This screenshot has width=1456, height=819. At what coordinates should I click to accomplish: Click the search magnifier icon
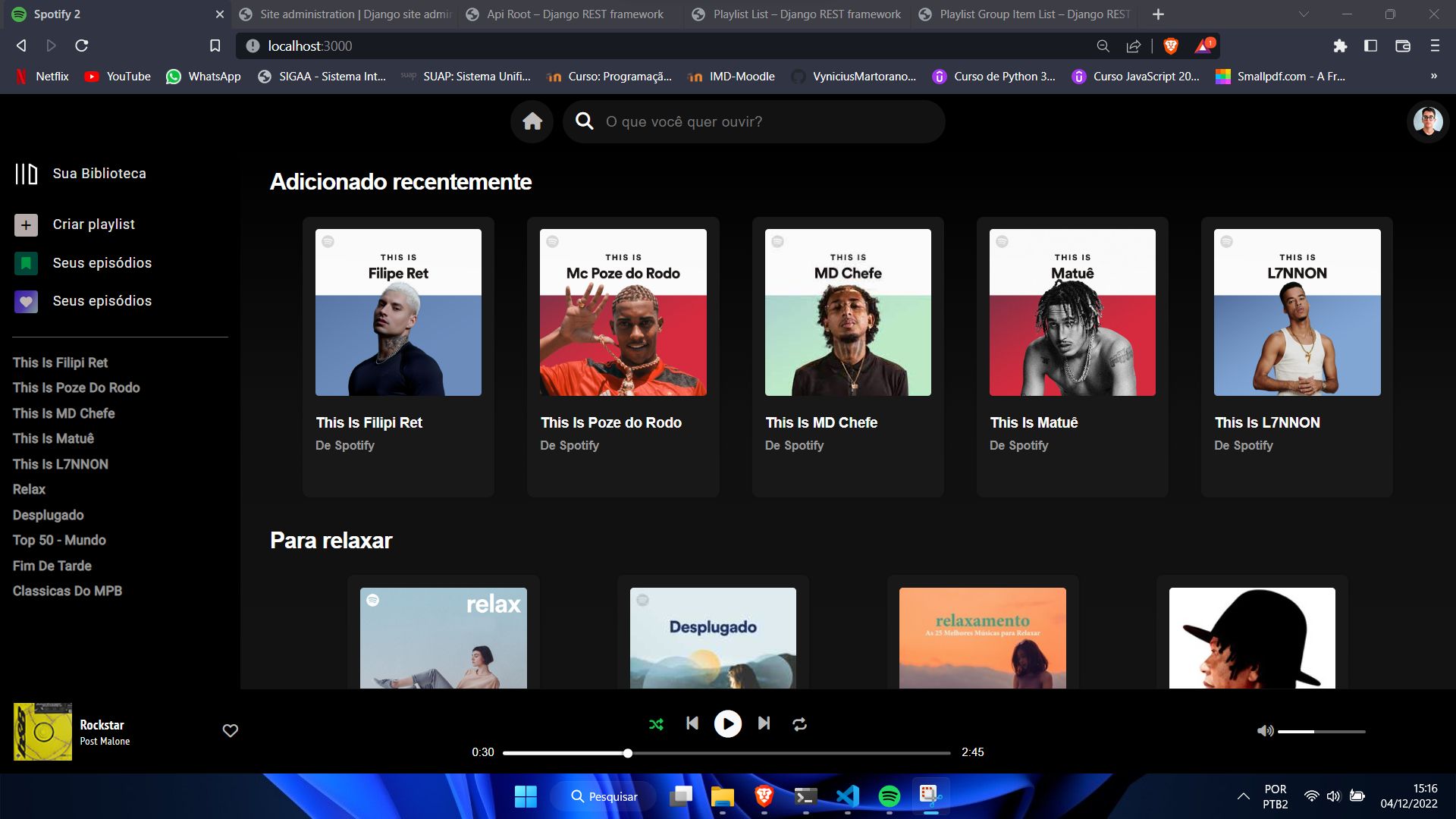pos(584,121)
